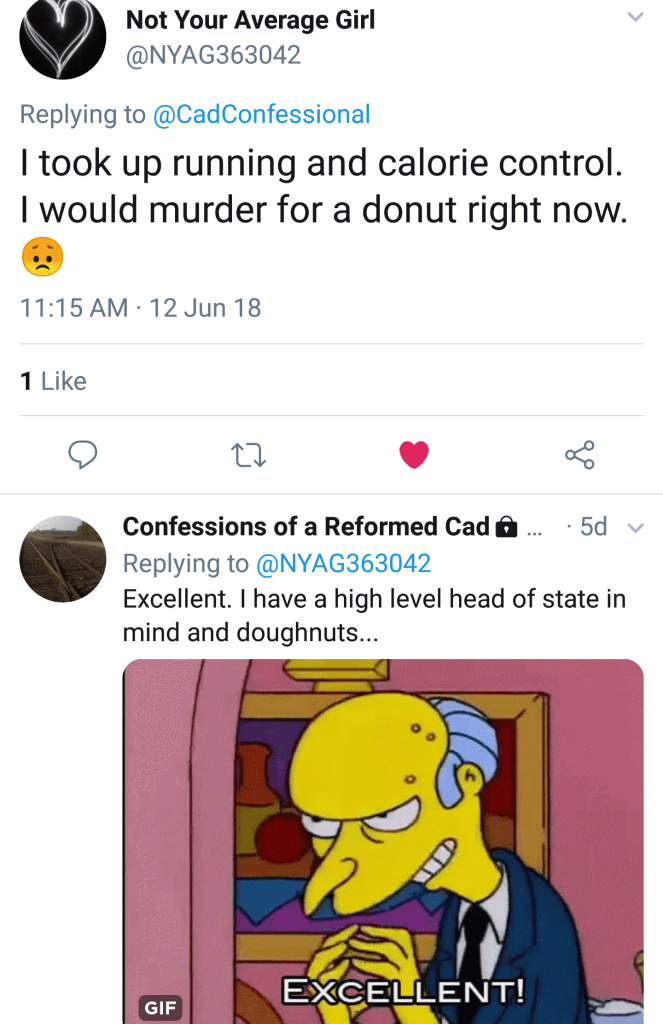Image resolution: width=663 pixels, height=1024 pixels.
Task: Tap the reply speech bubble icon
Action: (82, 455)
